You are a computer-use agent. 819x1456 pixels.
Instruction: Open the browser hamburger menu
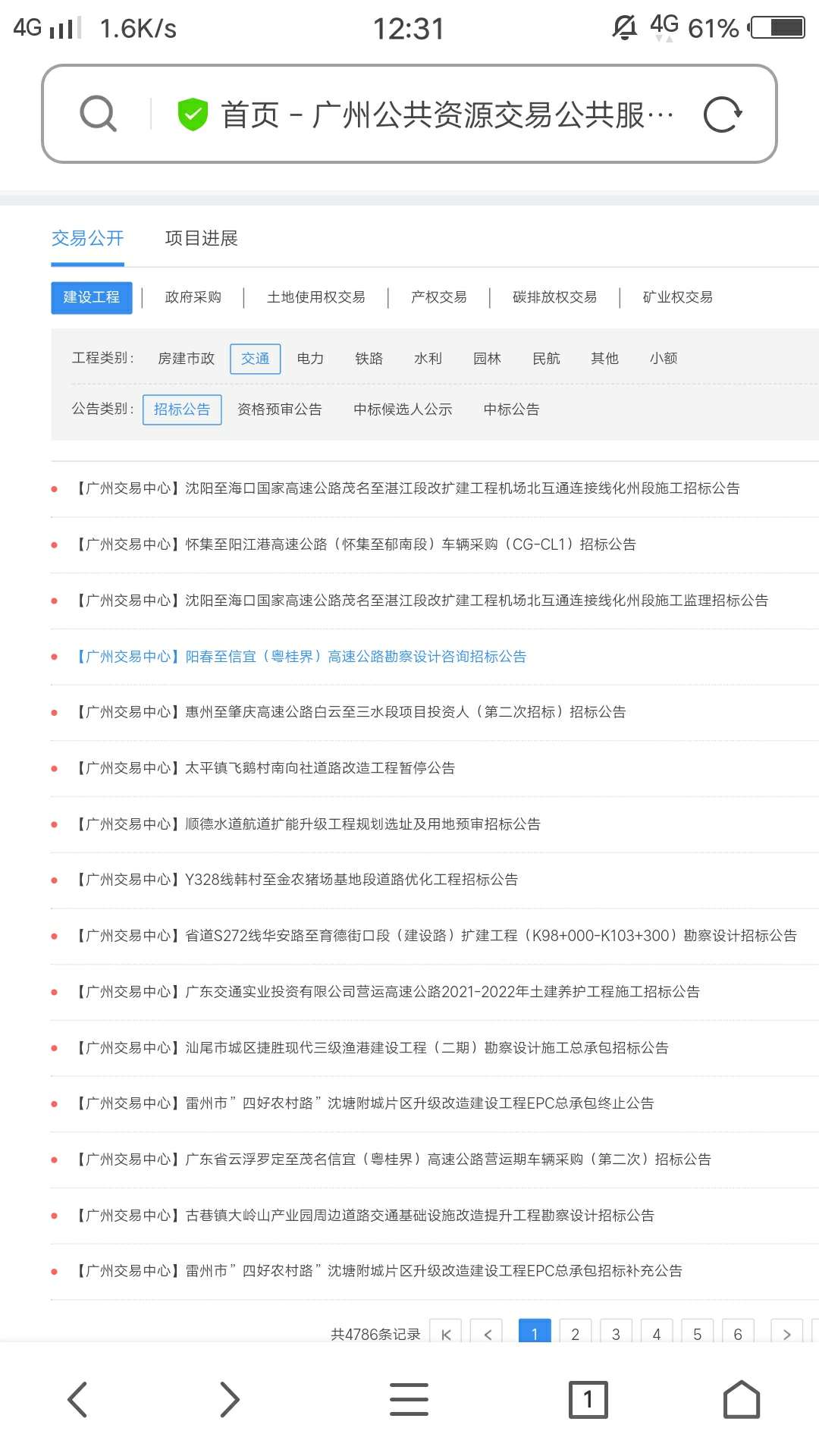(409, 1399)
